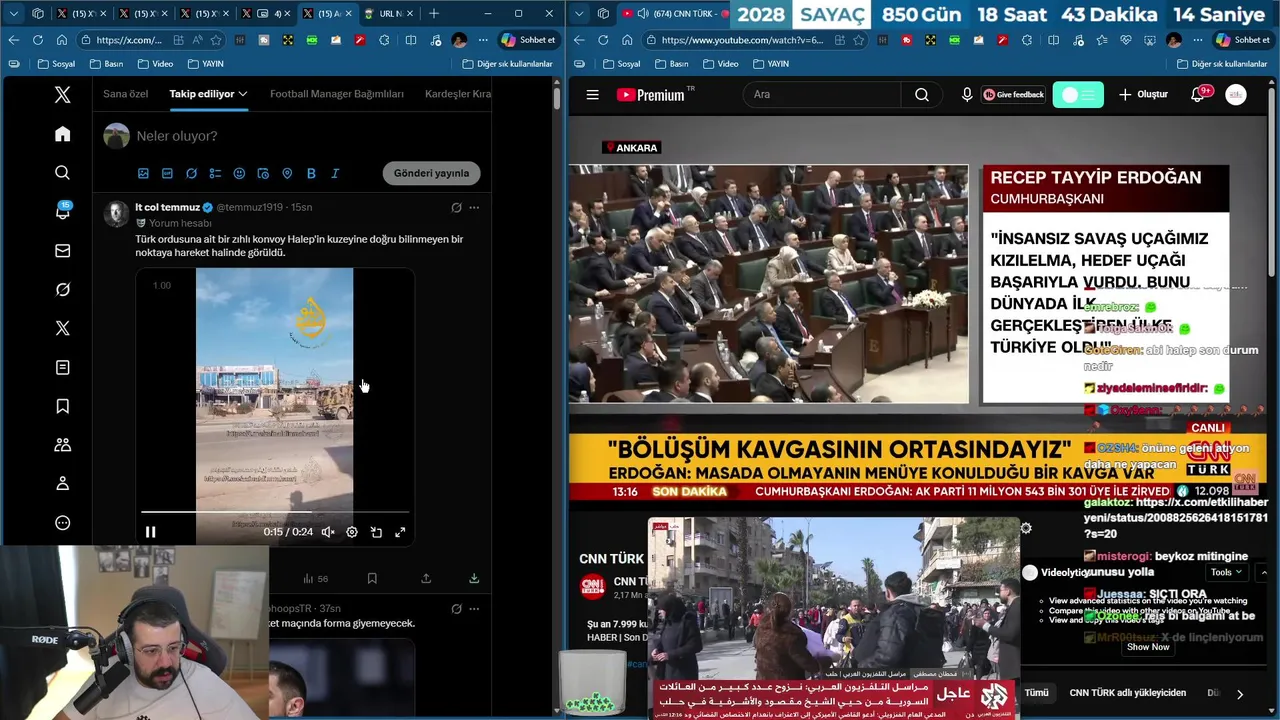Ask Grok about lt col temmuz tweet

pyautogui.click(x=456, y=207)
